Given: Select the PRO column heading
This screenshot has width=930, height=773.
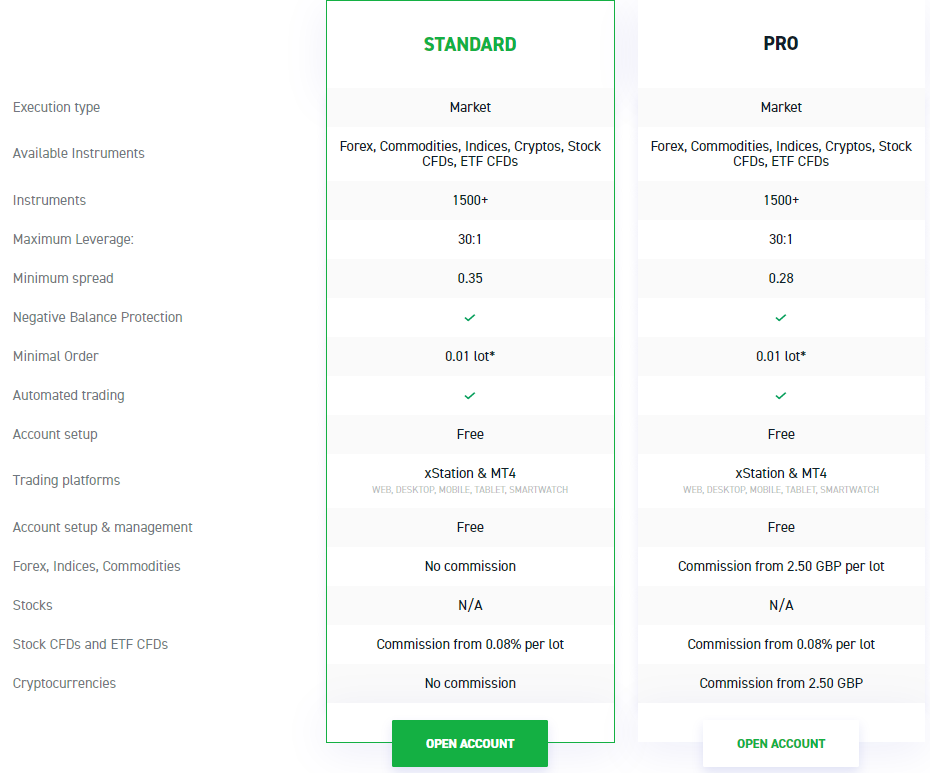Looking at the screenshot, I should [x=781, y=44].
